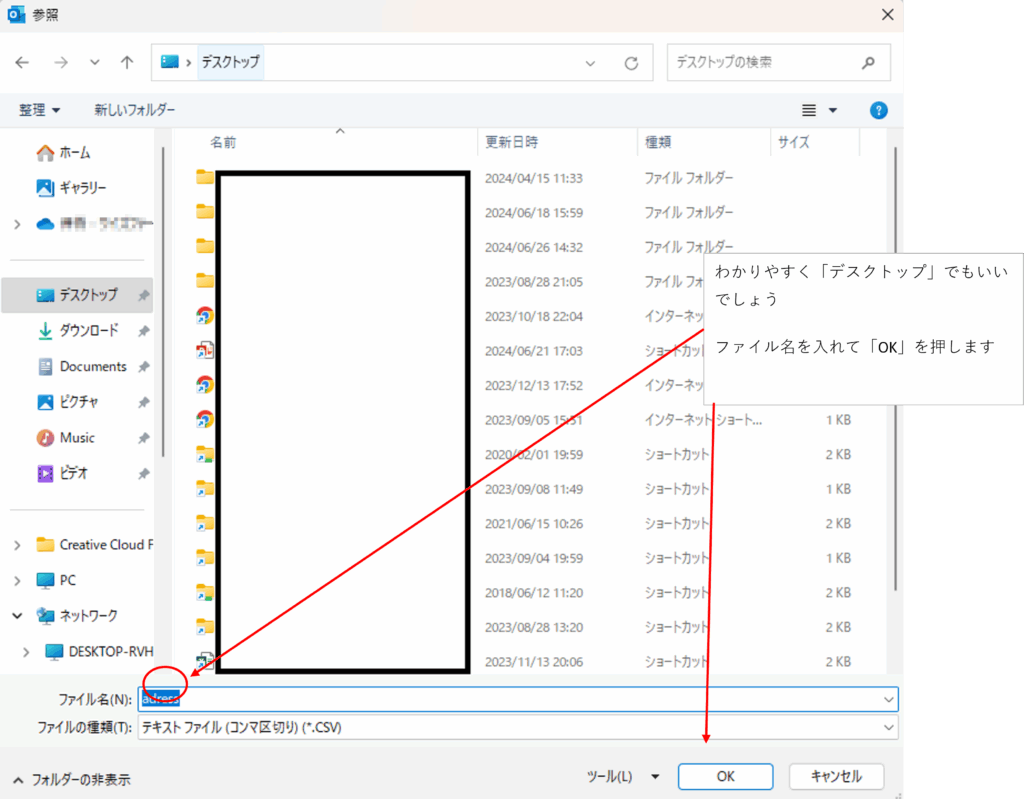The width and height of the screenshot is (1024, 799).
Task: Click the OK button
Action: click(x=725, y=776)
